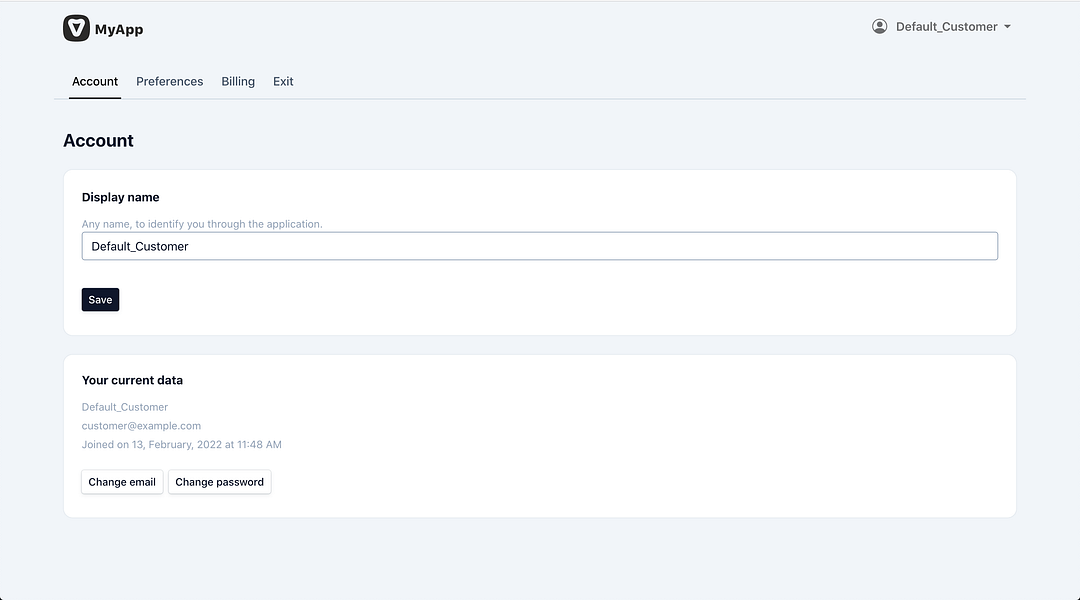Click the MyApp brand name text
This screenshot has width=1080, height=600.
click(x=119, y=29)
